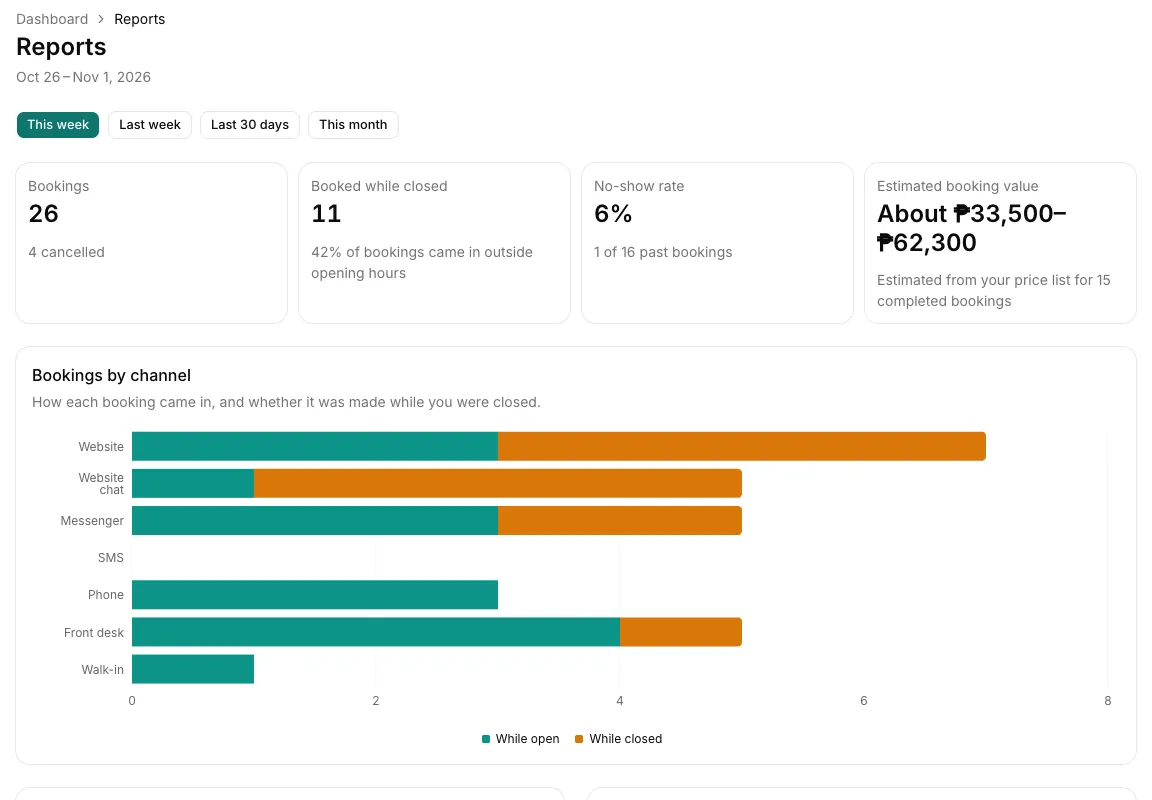Click the "1 of 16 past bookings" text
This screenshot has height=800, width=1152.
[663, 252]
